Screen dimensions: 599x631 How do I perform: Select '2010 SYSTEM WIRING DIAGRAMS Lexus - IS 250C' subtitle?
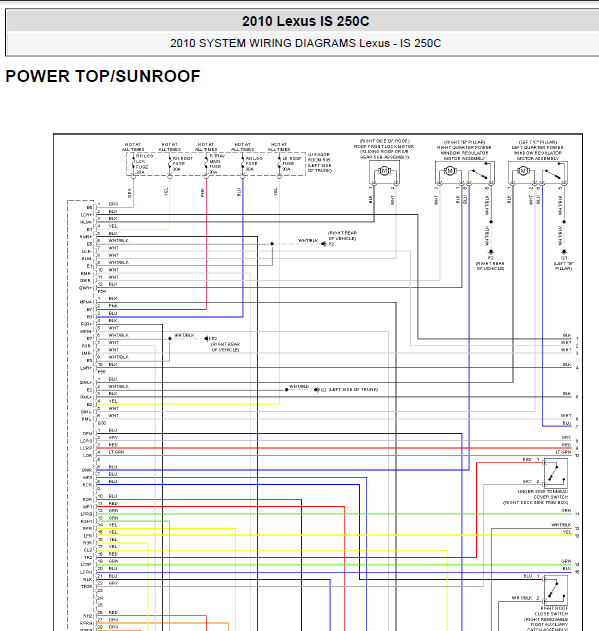[x=306, y=43]
